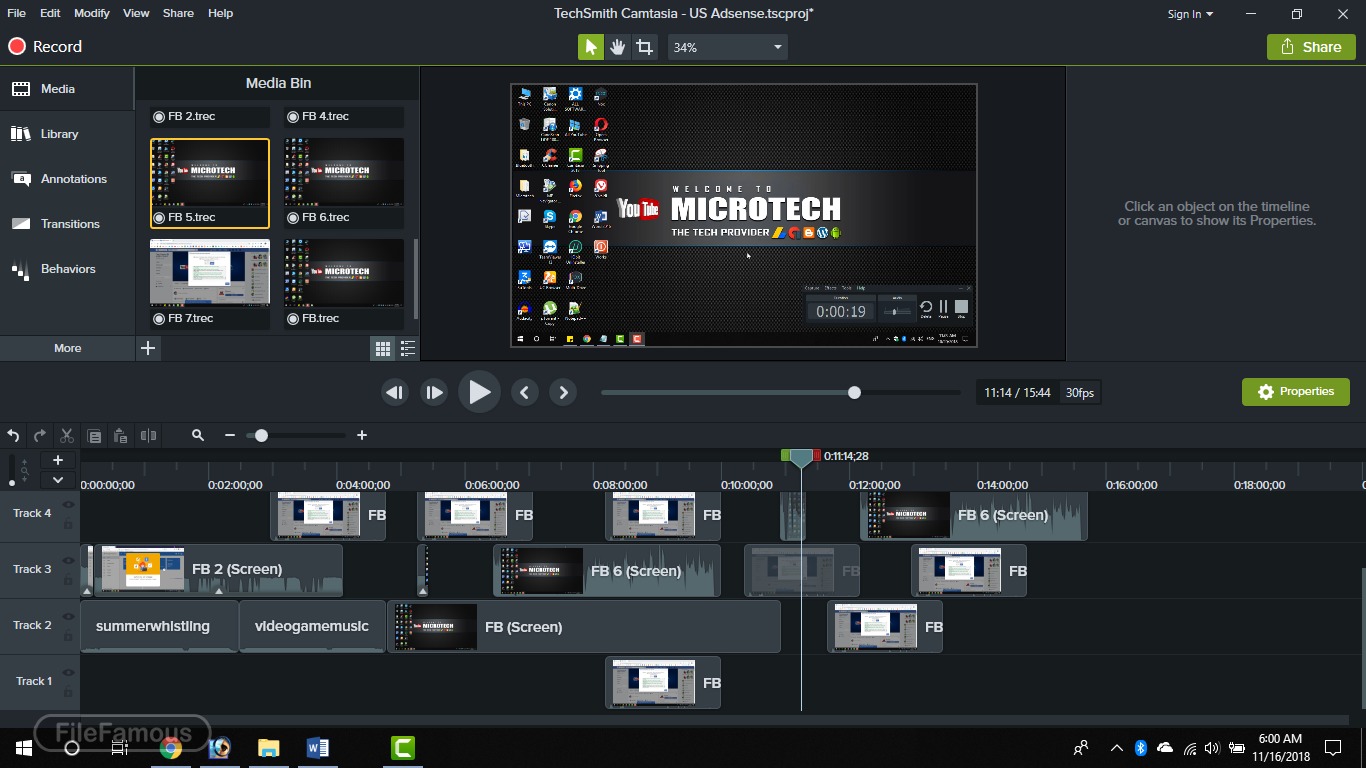Expand track options chevron below add track
Screen dimensions: 1366x768
[58, 480]
